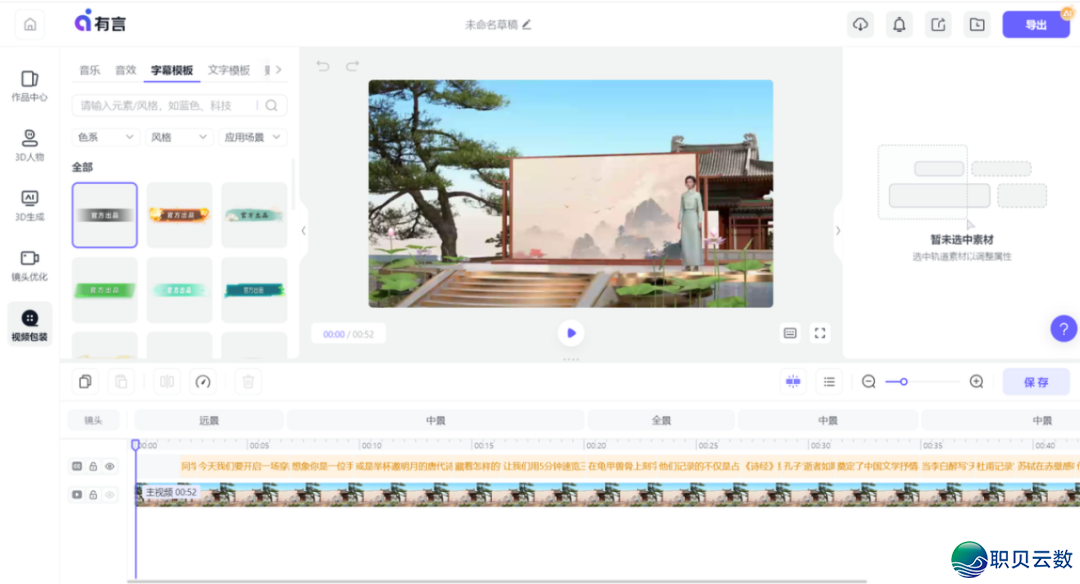Toggle visibility of the subtitle track
1080x584 pixels.
coord(109,465)
